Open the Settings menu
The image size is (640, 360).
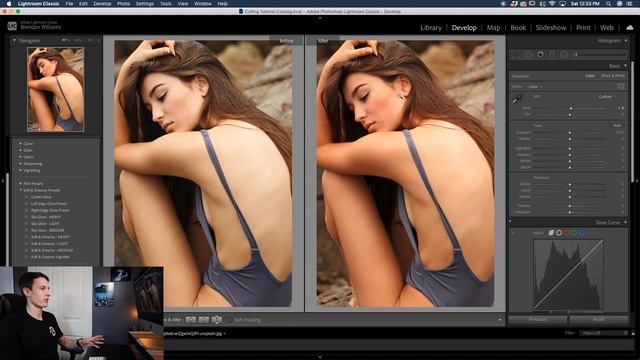(144, 4)
